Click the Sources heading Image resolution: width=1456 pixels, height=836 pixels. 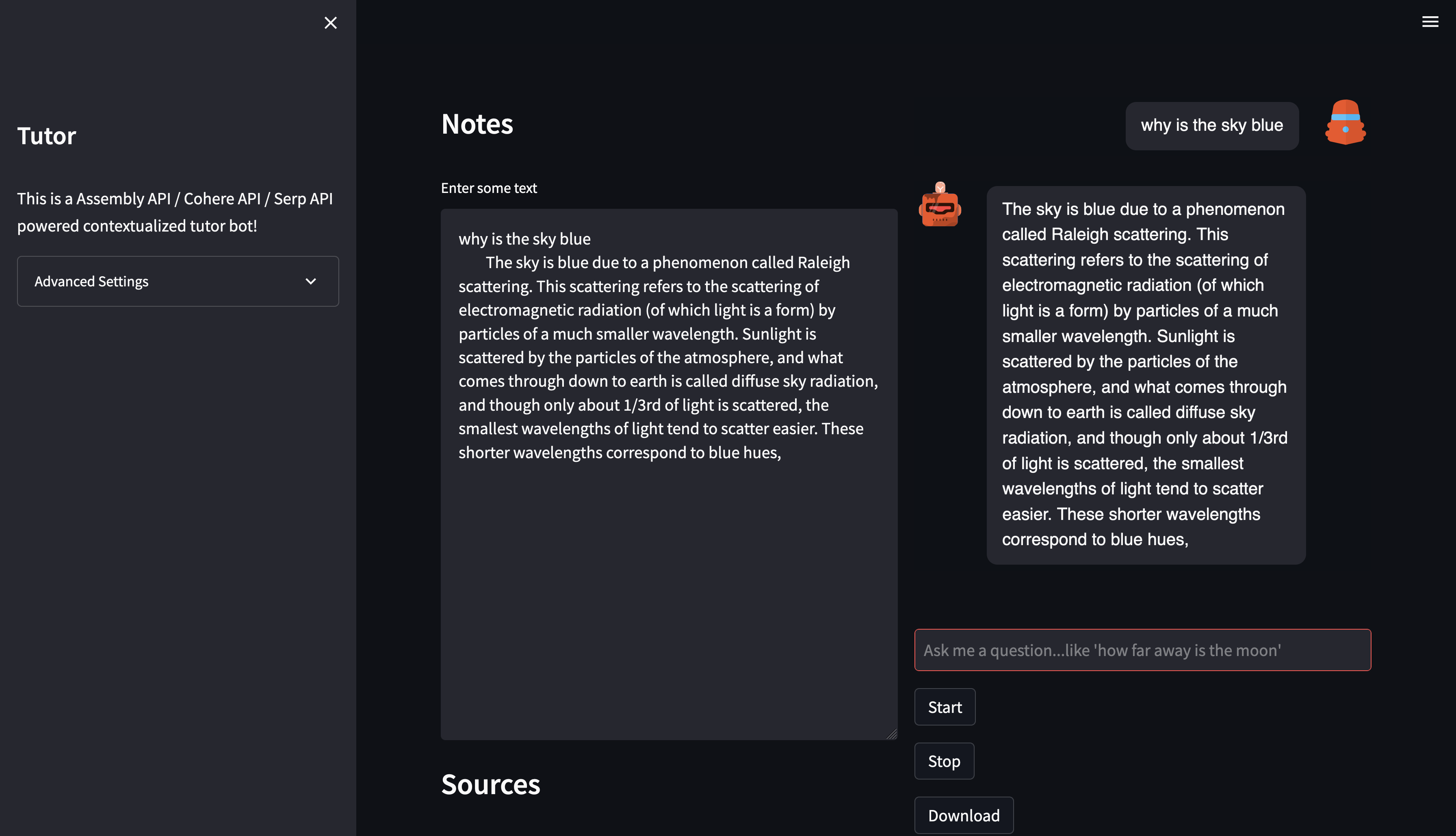pyautogui.click(x=490, y=784)
